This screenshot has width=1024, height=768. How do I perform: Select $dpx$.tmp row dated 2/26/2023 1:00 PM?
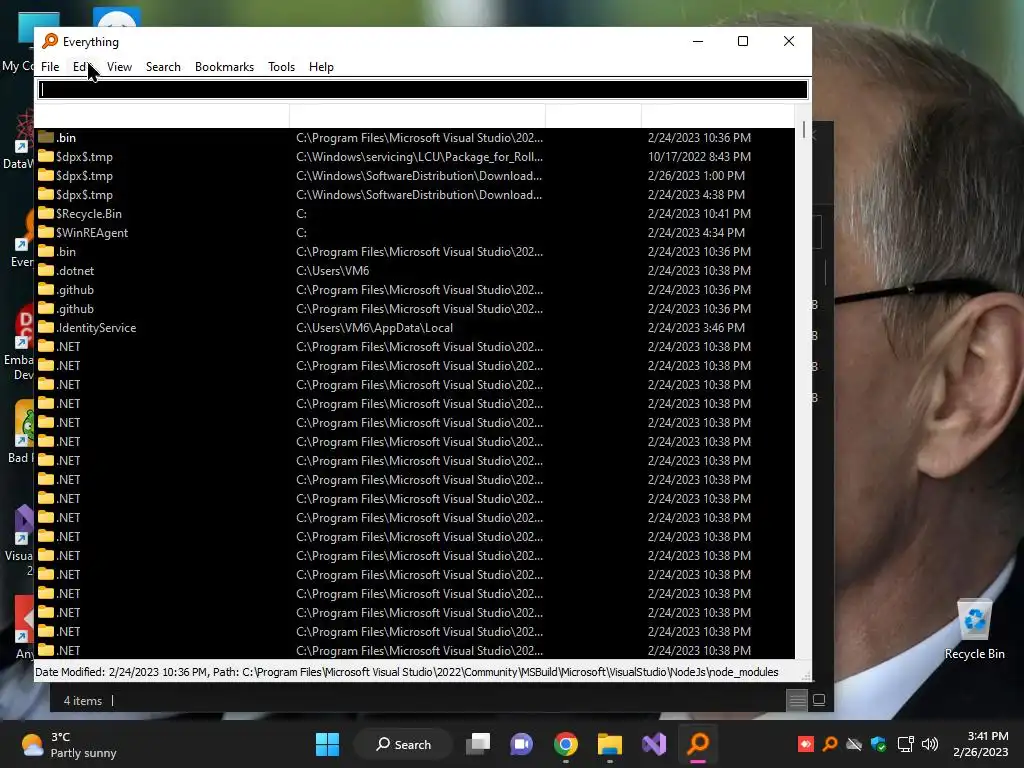[x=415, y=176]
